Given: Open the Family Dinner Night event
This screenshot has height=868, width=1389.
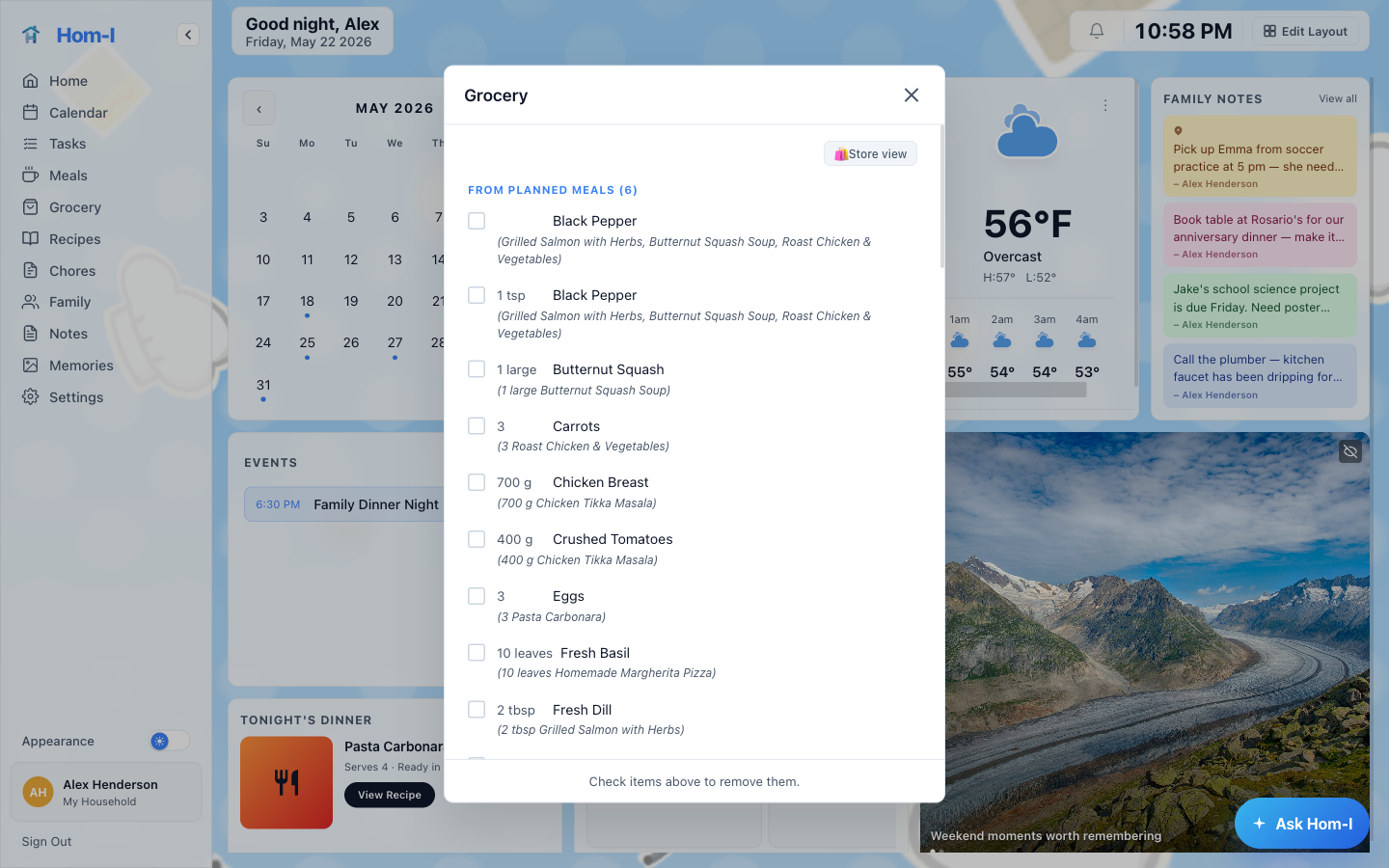Looking at the screenshot, I should tap(343, 504).
